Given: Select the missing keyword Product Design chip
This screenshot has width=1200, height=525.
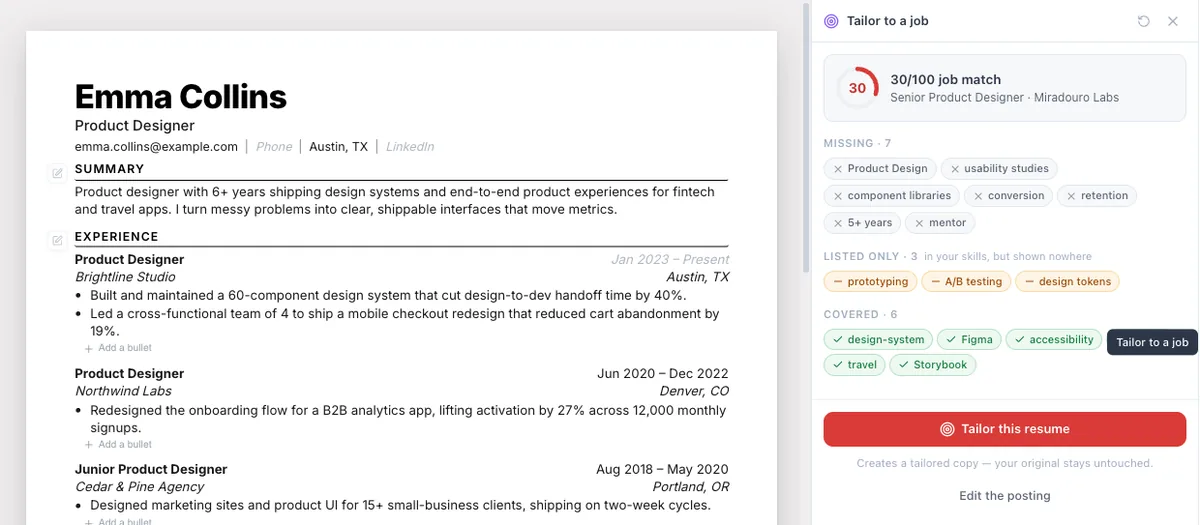Looking at the screenshot, I should coord(880,169).
